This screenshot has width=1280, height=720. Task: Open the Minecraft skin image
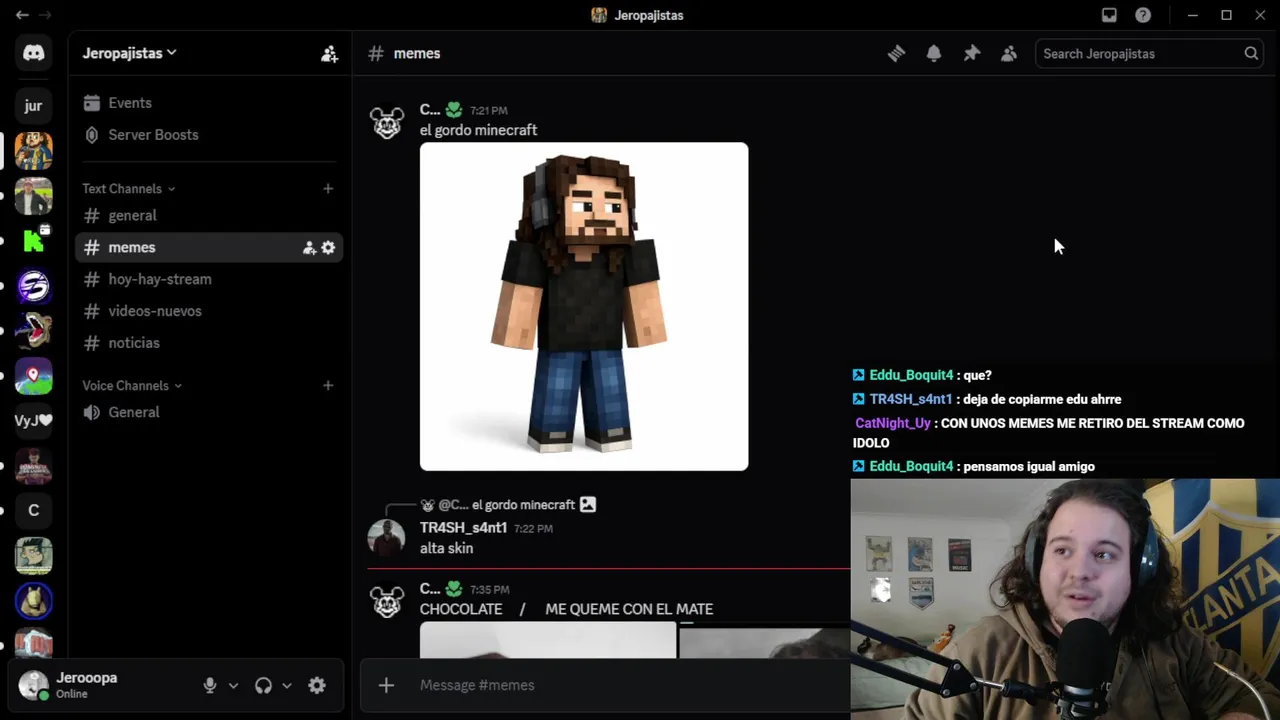point(584,306)
